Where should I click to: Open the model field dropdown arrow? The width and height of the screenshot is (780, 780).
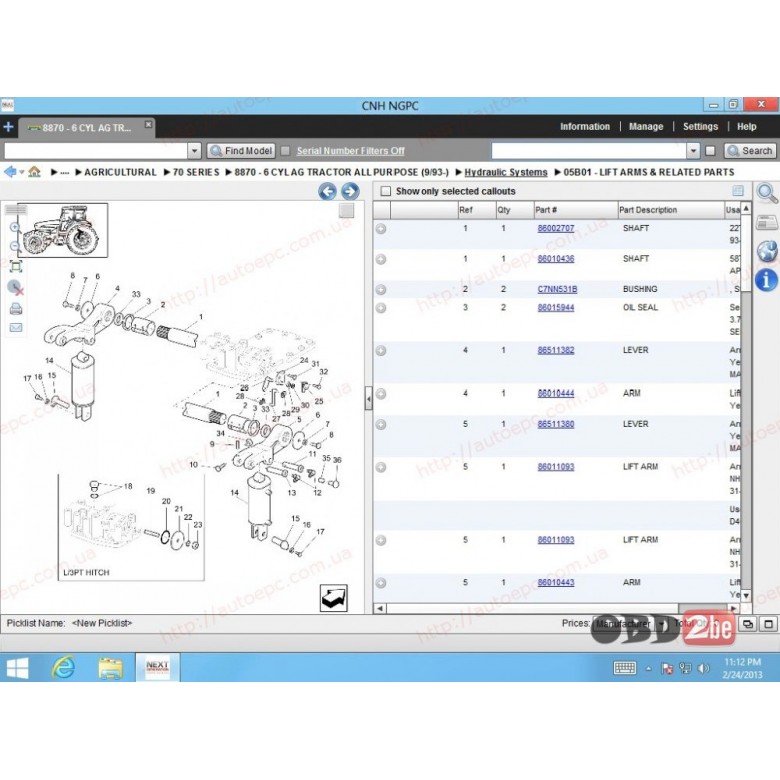(194, 151)
